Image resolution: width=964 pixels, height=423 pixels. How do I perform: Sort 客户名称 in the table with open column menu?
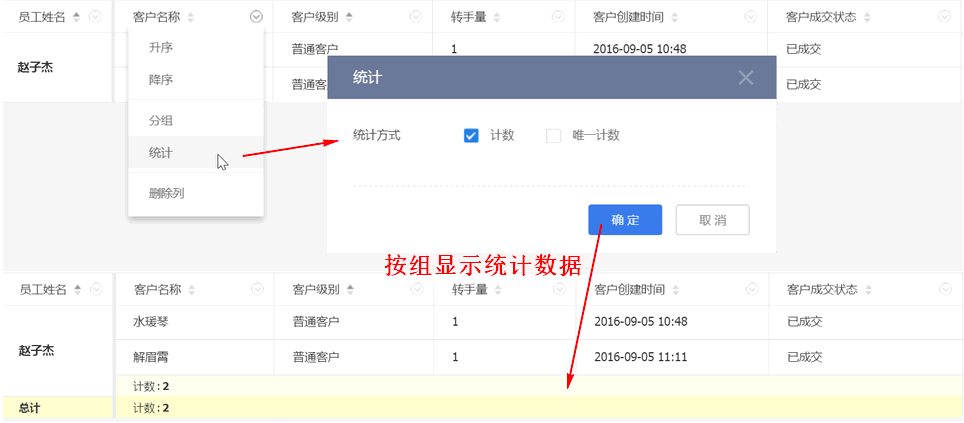coord(191,17)
